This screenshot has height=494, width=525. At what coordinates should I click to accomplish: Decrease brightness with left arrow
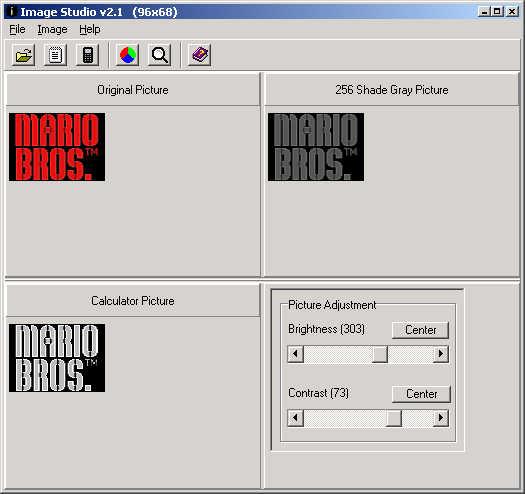click(295, 354)
